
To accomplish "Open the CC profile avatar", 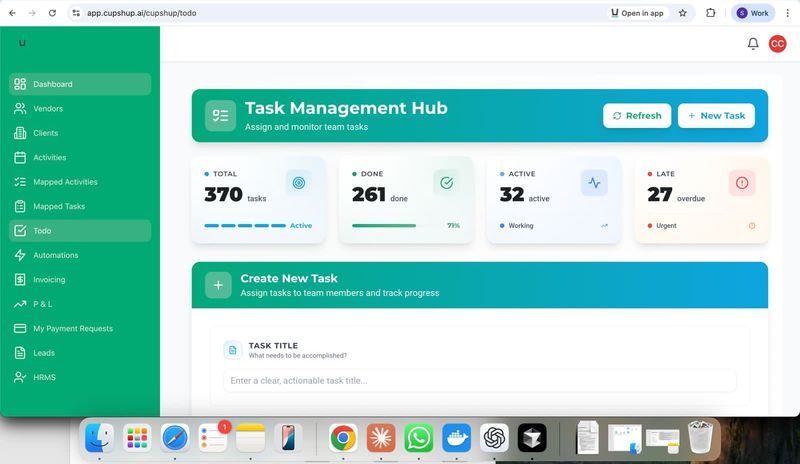I will pyautogui.click(x=778, y=44).
